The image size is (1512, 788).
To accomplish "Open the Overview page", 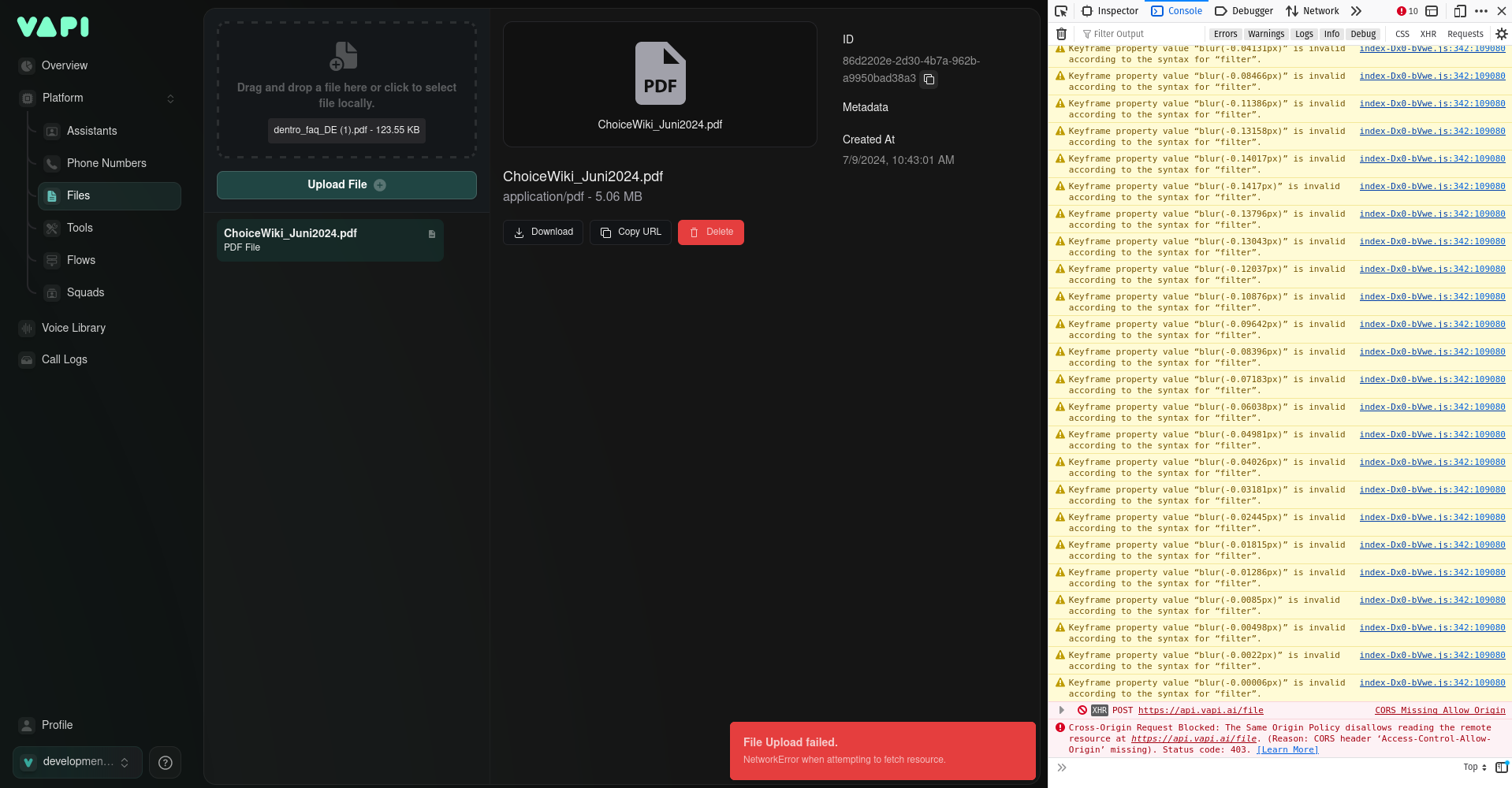I will 65,65.
